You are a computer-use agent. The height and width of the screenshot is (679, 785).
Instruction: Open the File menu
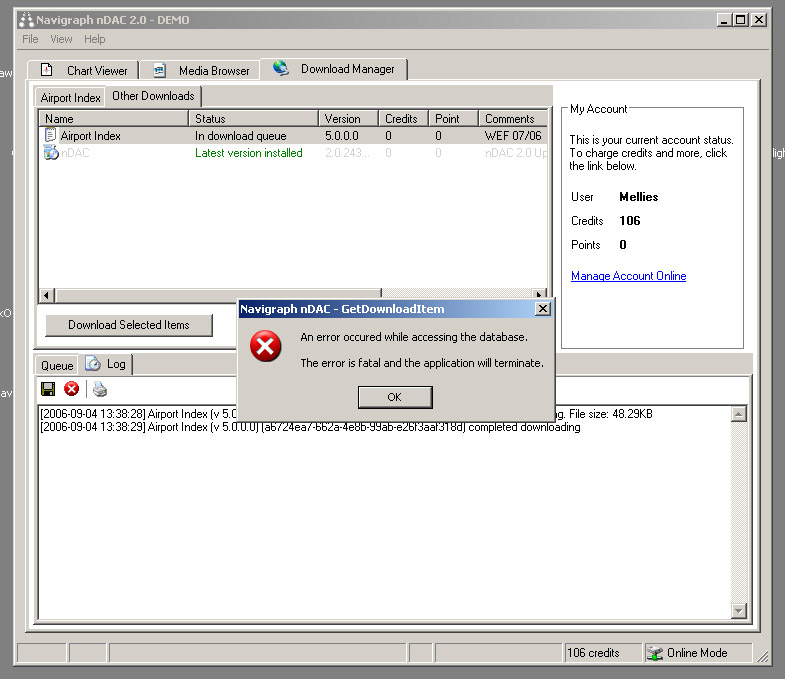coord(30,39)
